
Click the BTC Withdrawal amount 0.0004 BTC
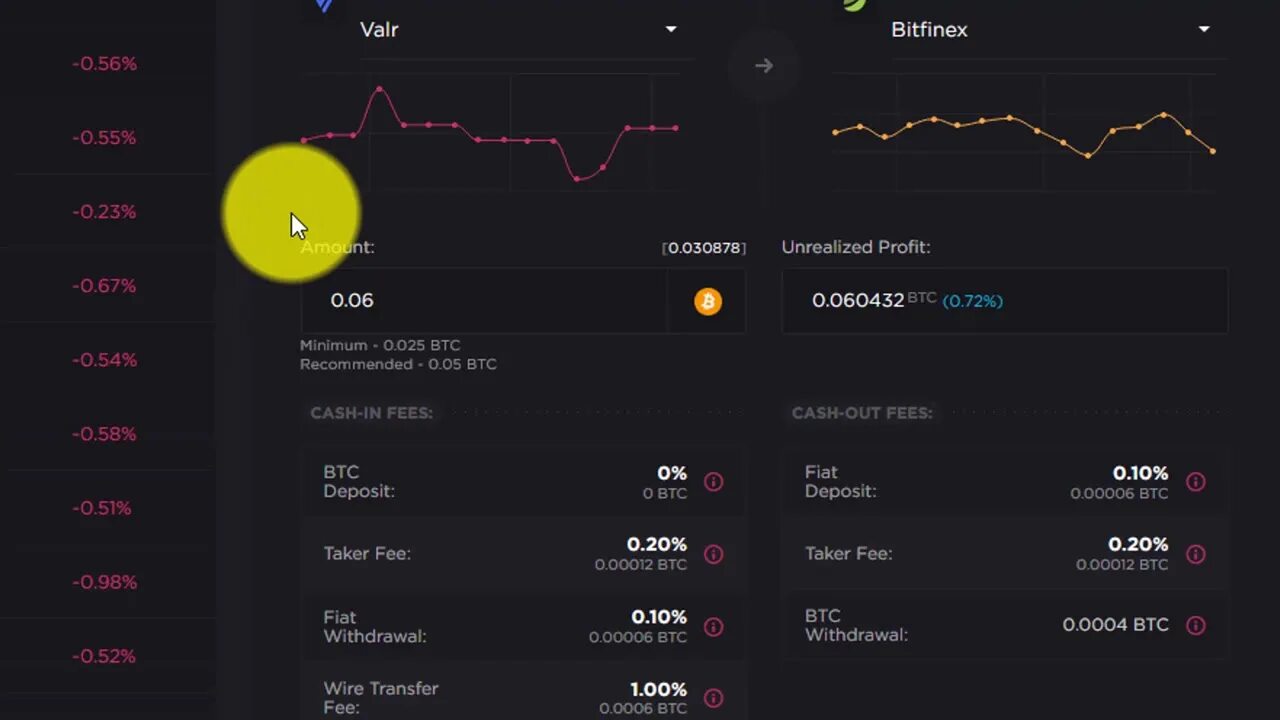[x=1115, y=625]
